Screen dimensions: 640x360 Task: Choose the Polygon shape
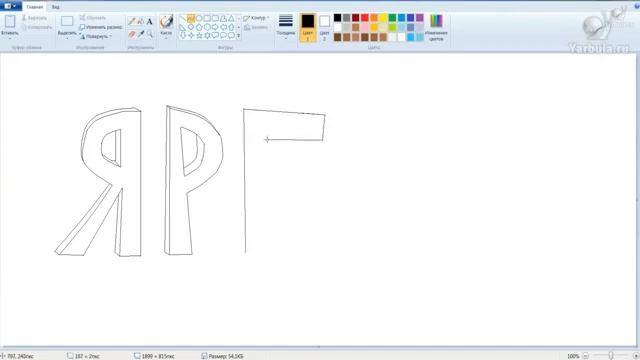coord(223,18)
